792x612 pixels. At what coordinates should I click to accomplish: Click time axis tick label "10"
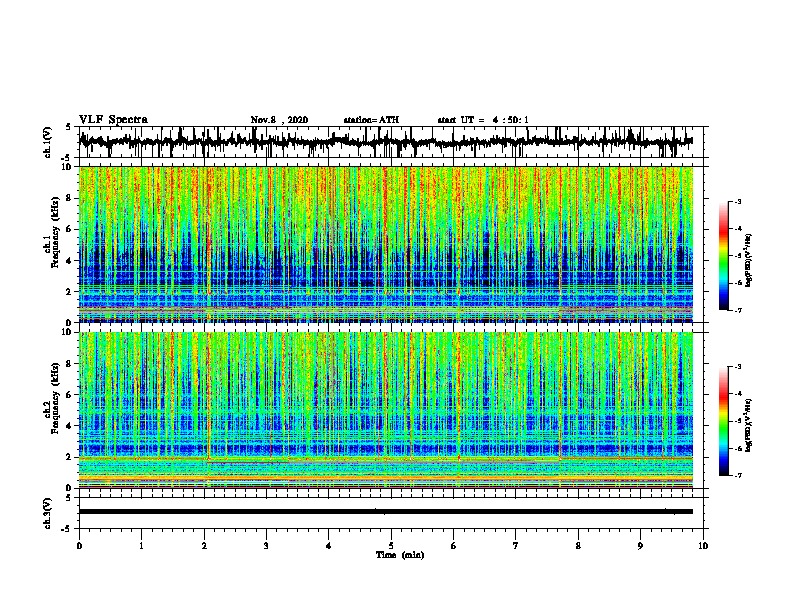[x=703, y=546]
